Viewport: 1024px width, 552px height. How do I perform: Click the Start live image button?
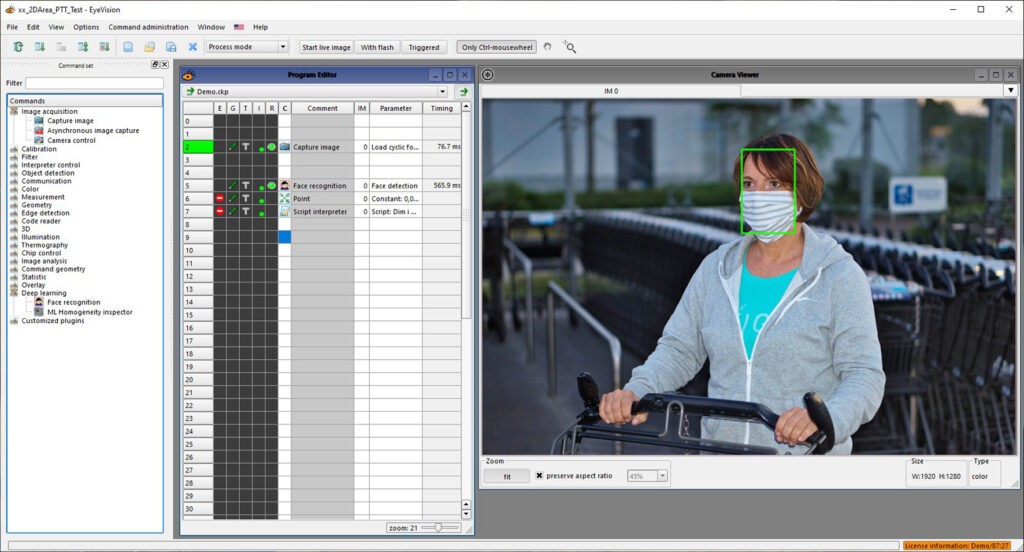326,47
